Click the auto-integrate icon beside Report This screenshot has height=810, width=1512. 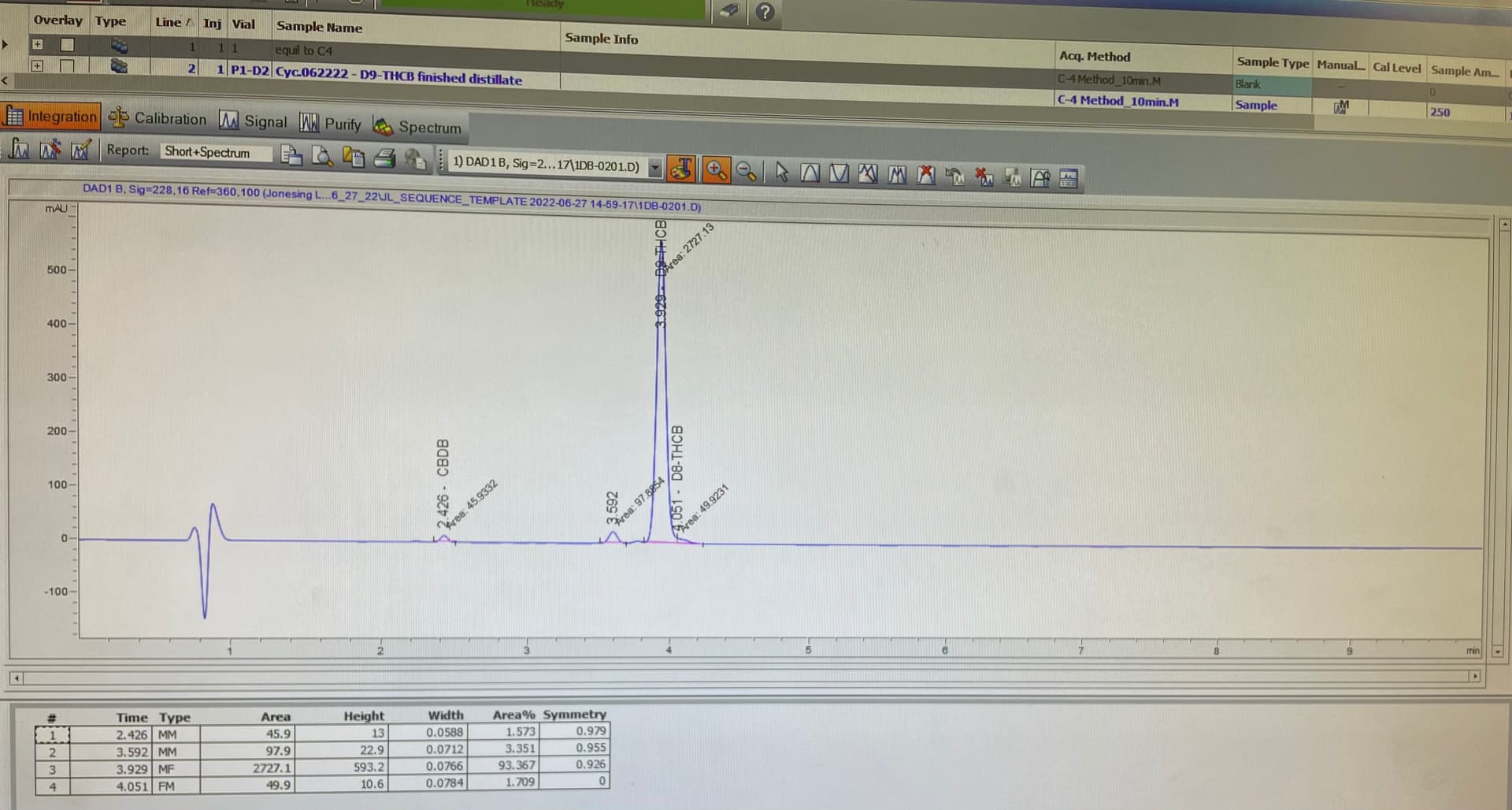coord(50,149)
